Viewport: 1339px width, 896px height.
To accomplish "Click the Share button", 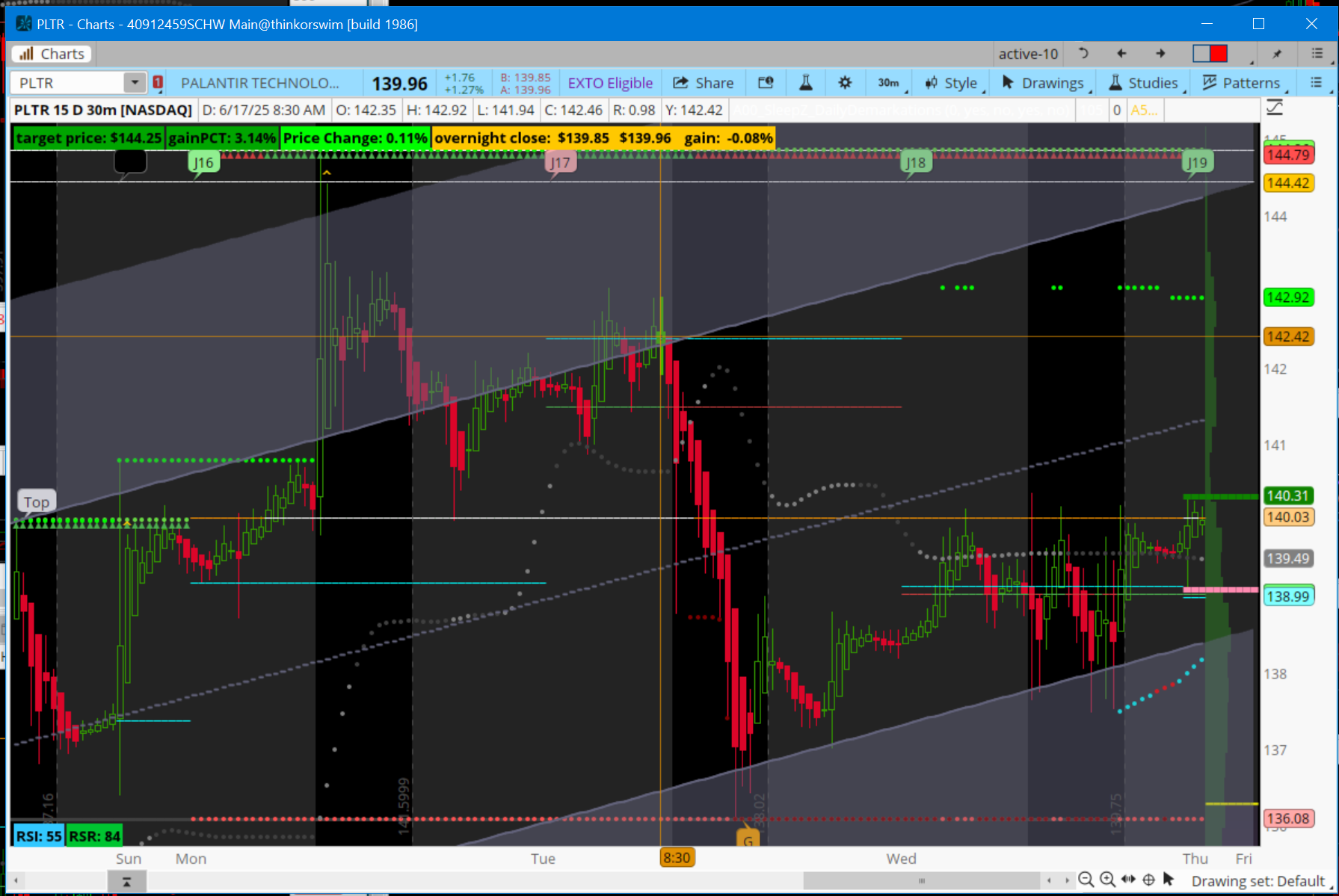I will tap(704, 83).
